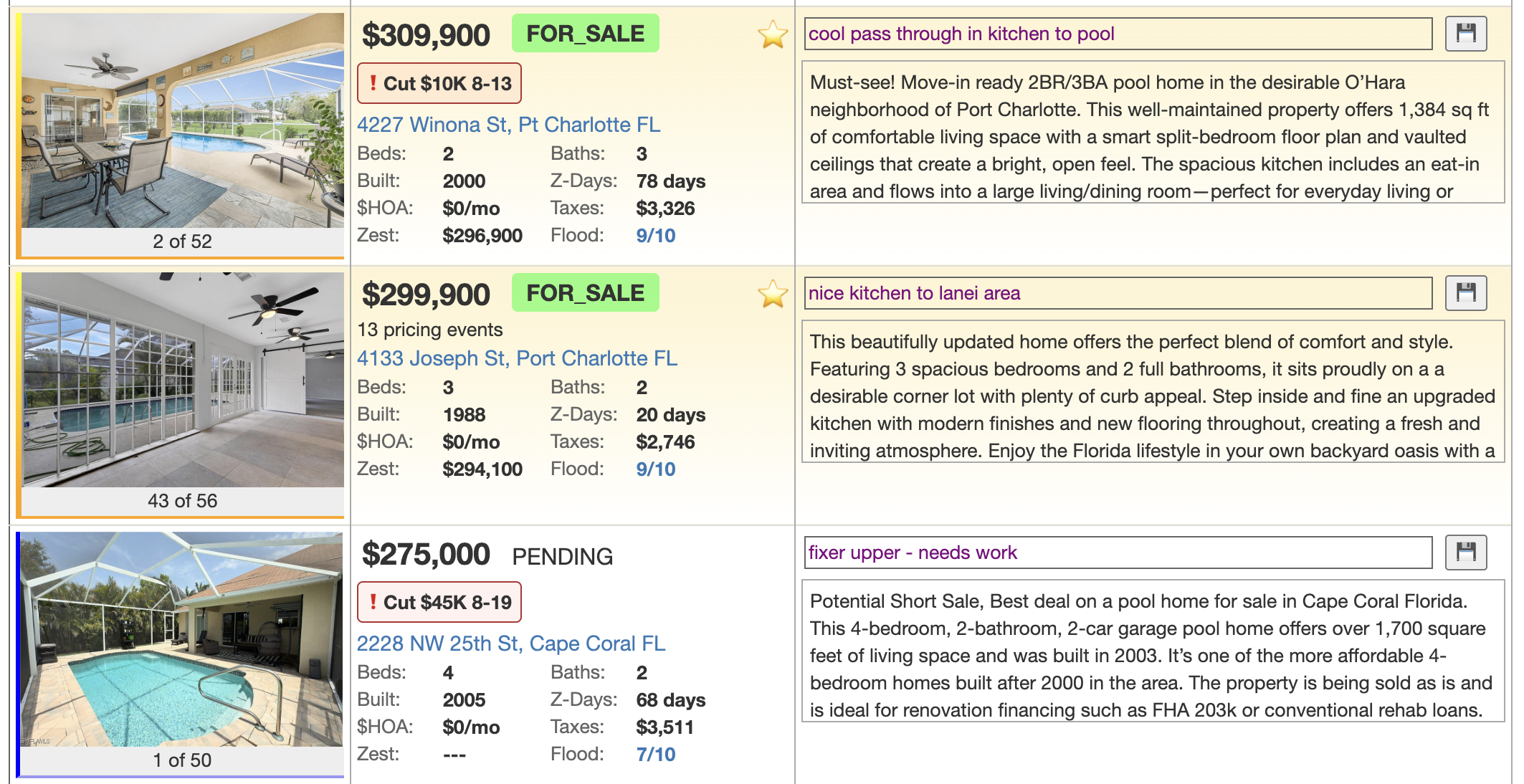Click the Cut $45K 8-19 price badge
The height and width of the screenshot is (784, 1524).
pos(439,603)
